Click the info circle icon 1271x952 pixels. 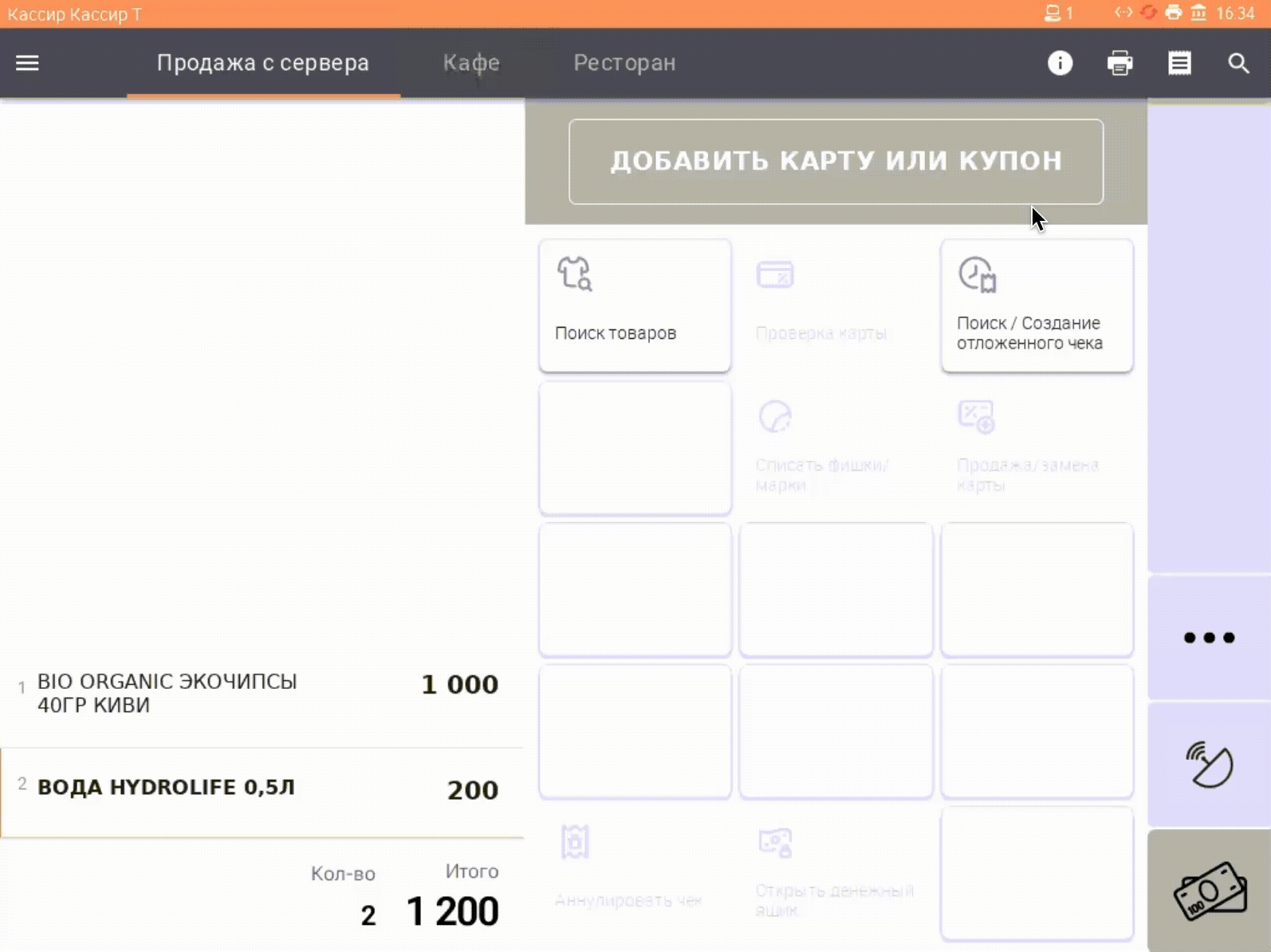pyautogui.click(x=1060, y=63)
